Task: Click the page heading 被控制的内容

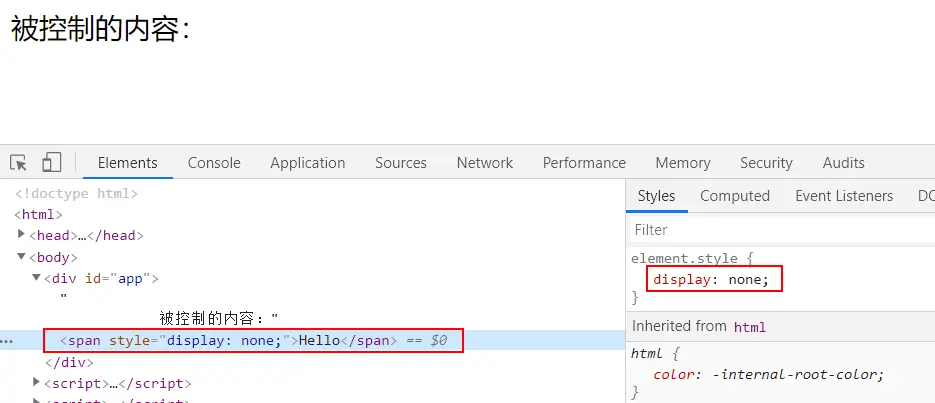Action: 100,29
